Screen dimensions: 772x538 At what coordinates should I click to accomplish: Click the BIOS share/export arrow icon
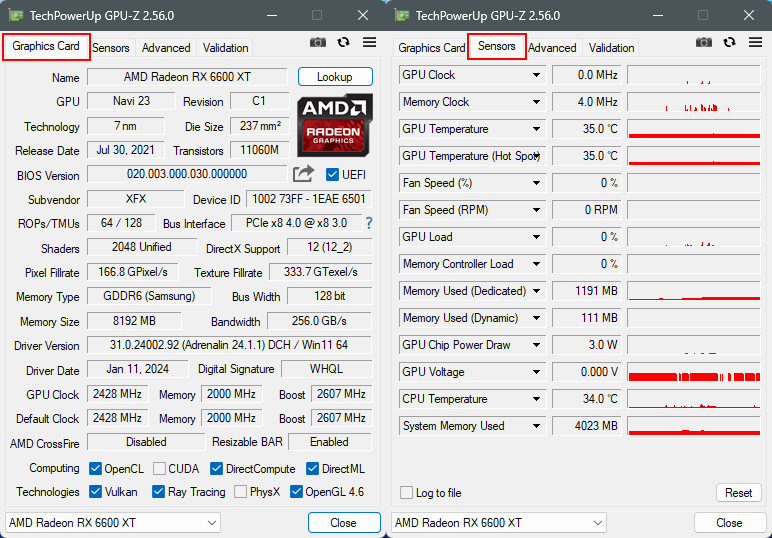tap(303, 173)
